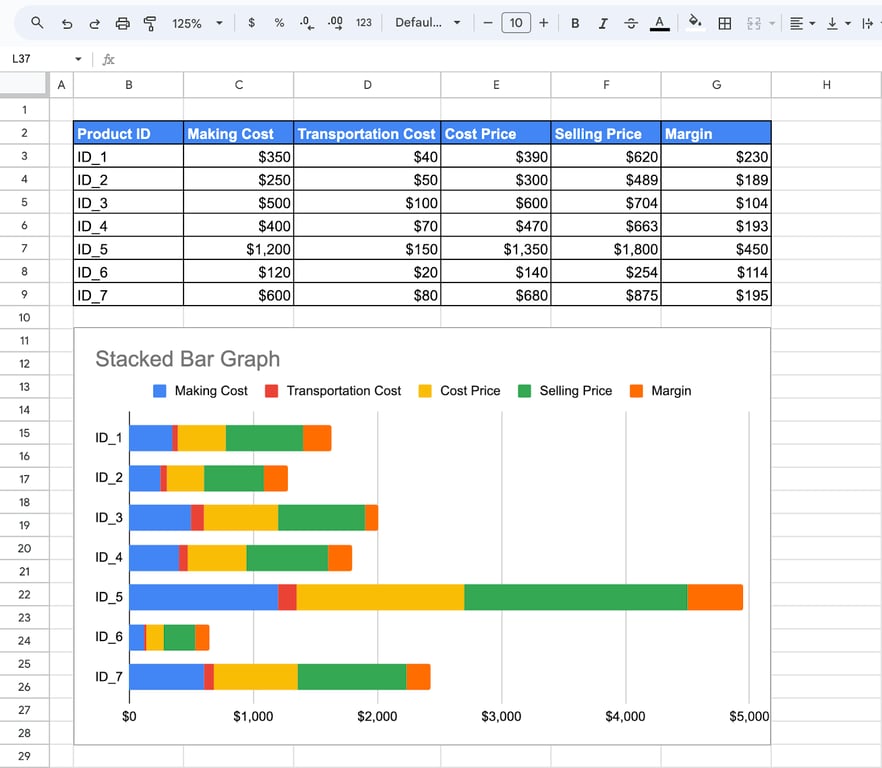Screen dimensions: 882x768
Task: Format as percent
Action: point(279,23)
